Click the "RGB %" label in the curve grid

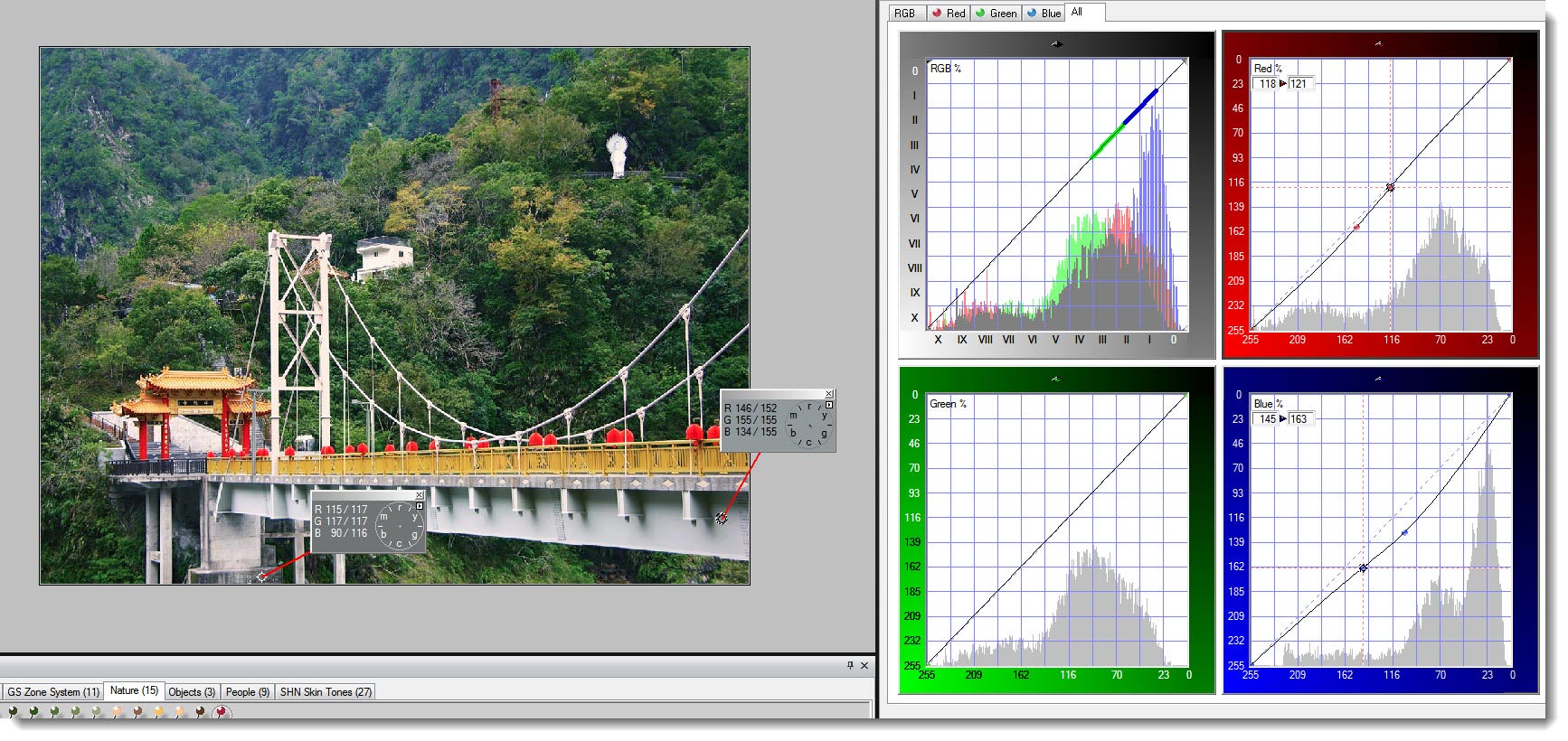(945, 69)
